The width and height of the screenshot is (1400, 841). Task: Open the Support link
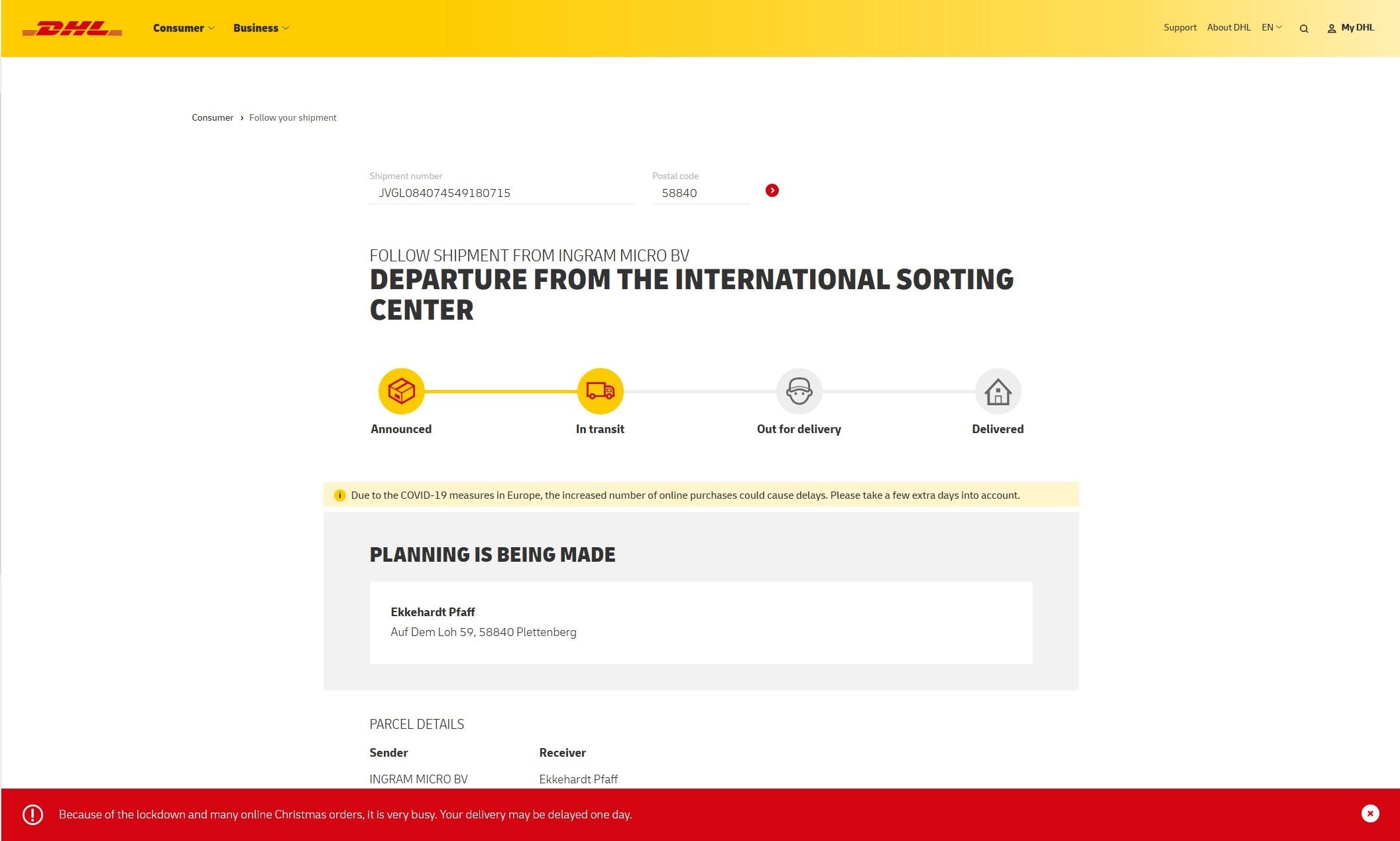1180,27
